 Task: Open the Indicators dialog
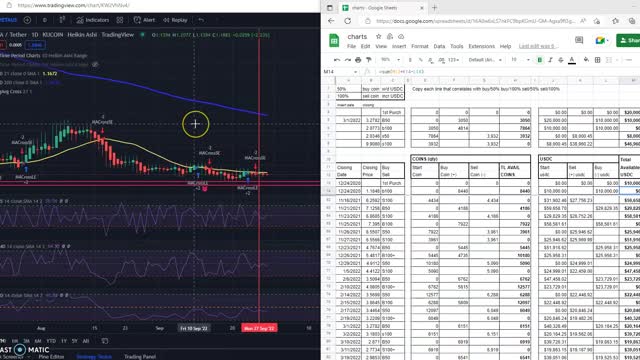click(93, 20)
